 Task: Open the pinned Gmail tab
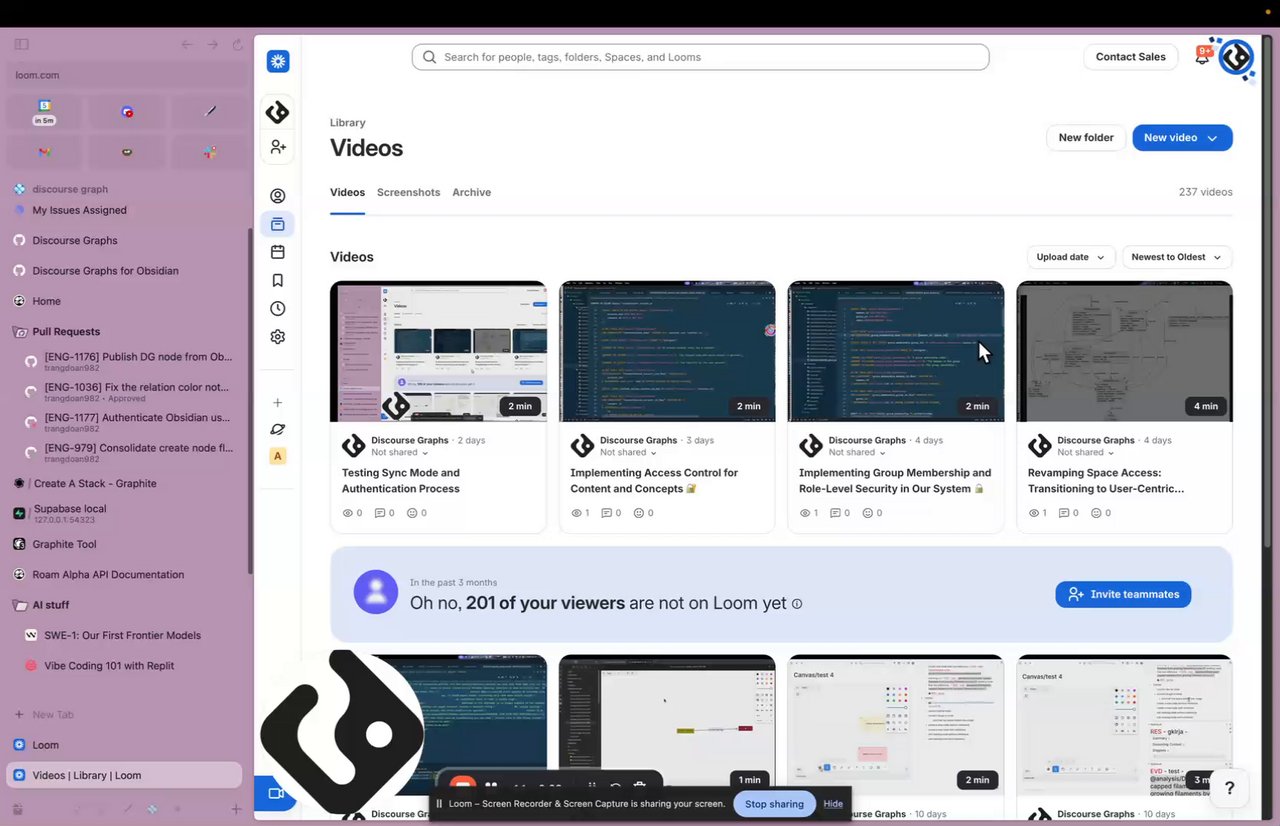tap(44, 152)
